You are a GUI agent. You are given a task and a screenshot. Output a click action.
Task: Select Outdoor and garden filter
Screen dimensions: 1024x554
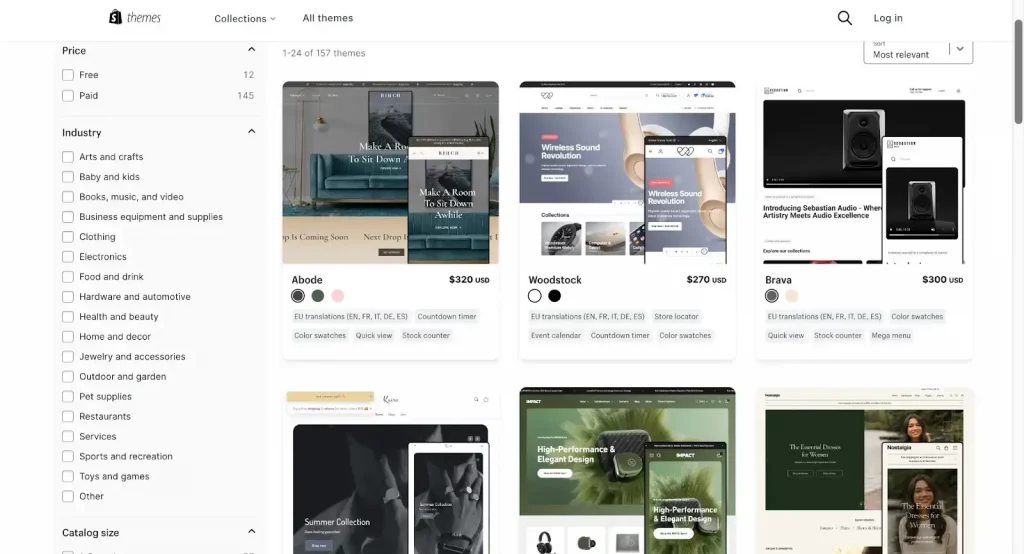click(x=68, y=376)
